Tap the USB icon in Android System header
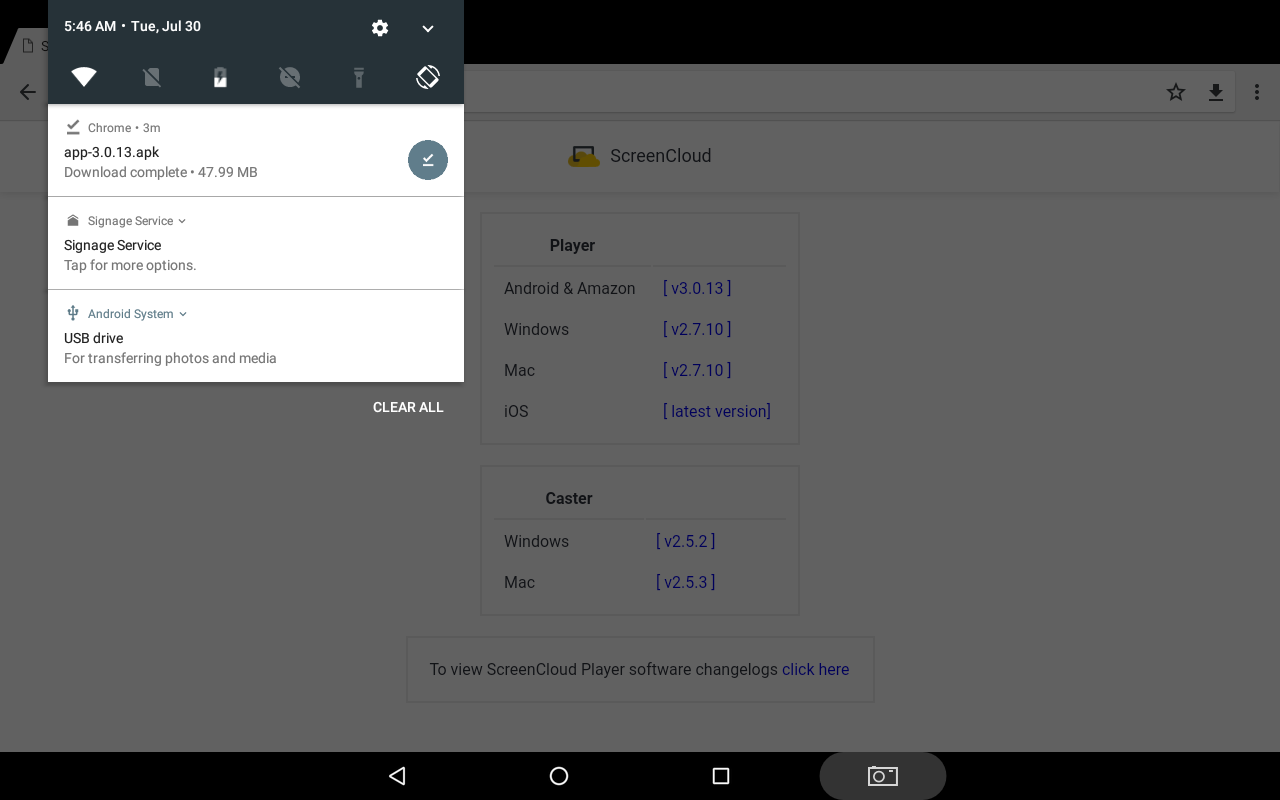 pos(73,313)
